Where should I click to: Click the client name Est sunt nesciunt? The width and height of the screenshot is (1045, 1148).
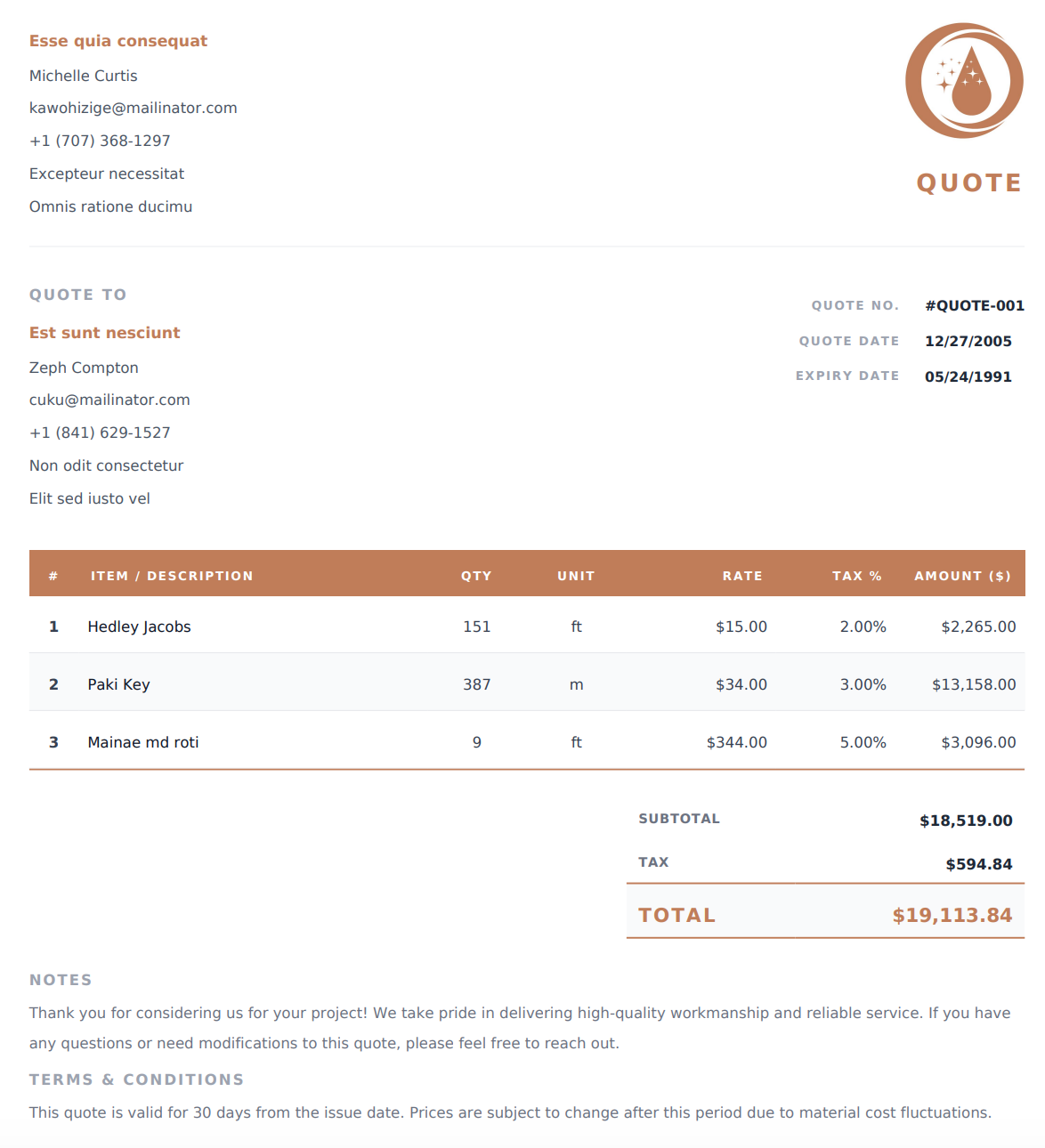[105, 333]
